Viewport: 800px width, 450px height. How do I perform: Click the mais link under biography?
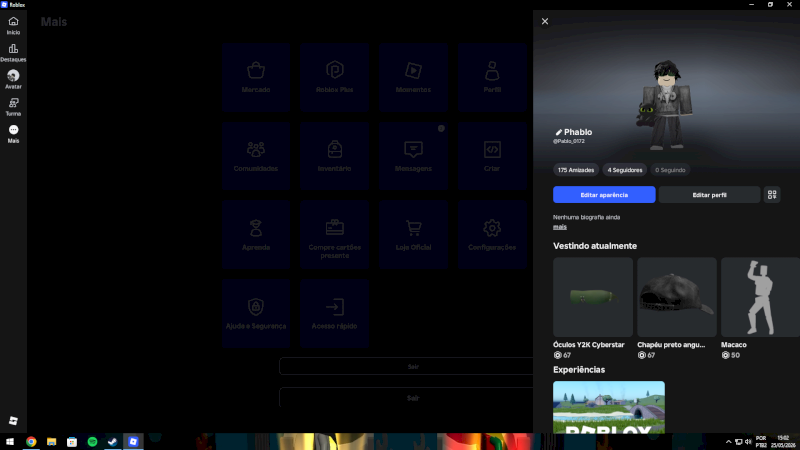coord(560,227)
